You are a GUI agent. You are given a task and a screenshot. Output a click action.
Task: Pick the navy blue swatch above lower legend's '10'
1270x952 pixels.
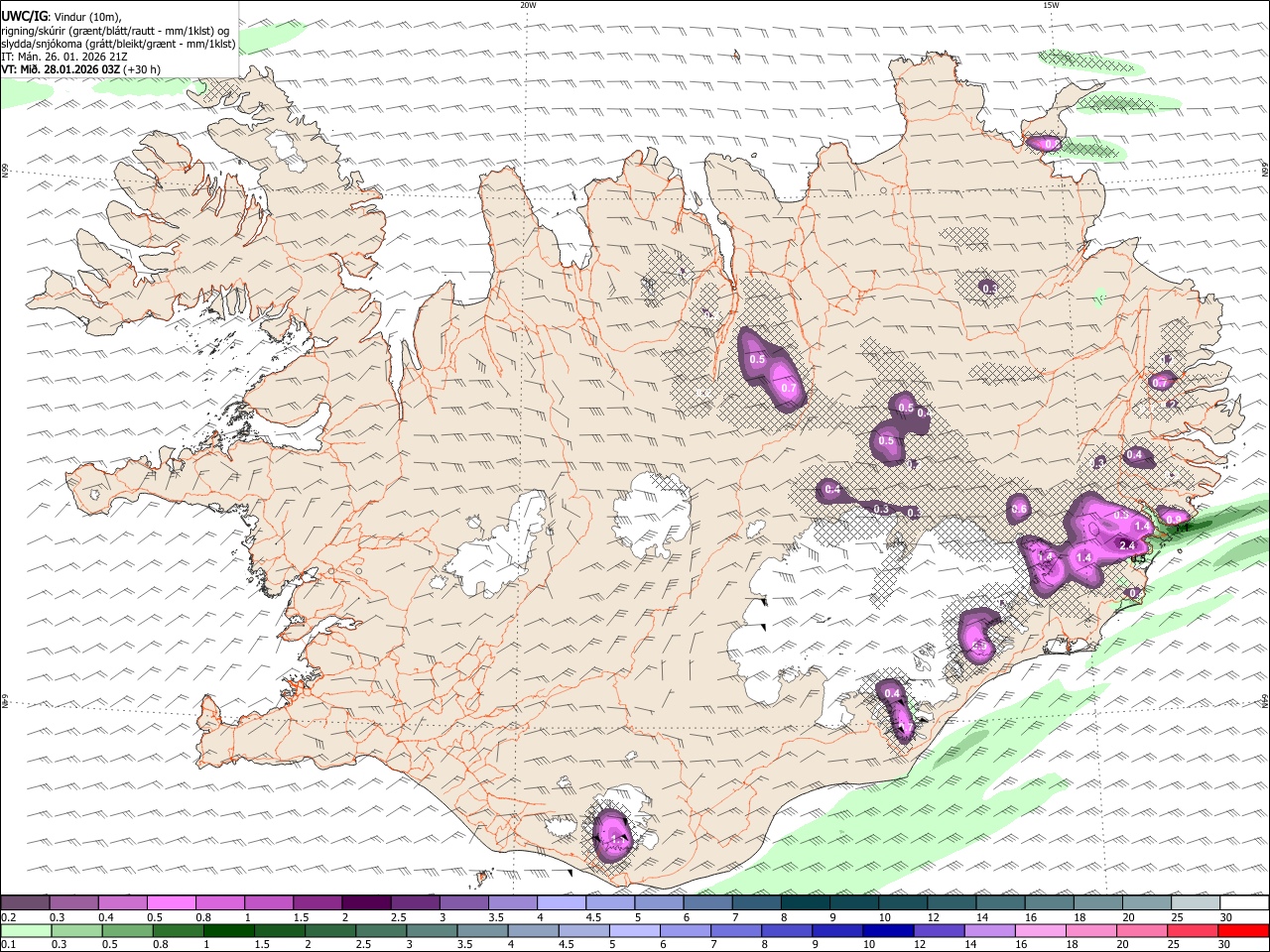(x=886, y=931)
